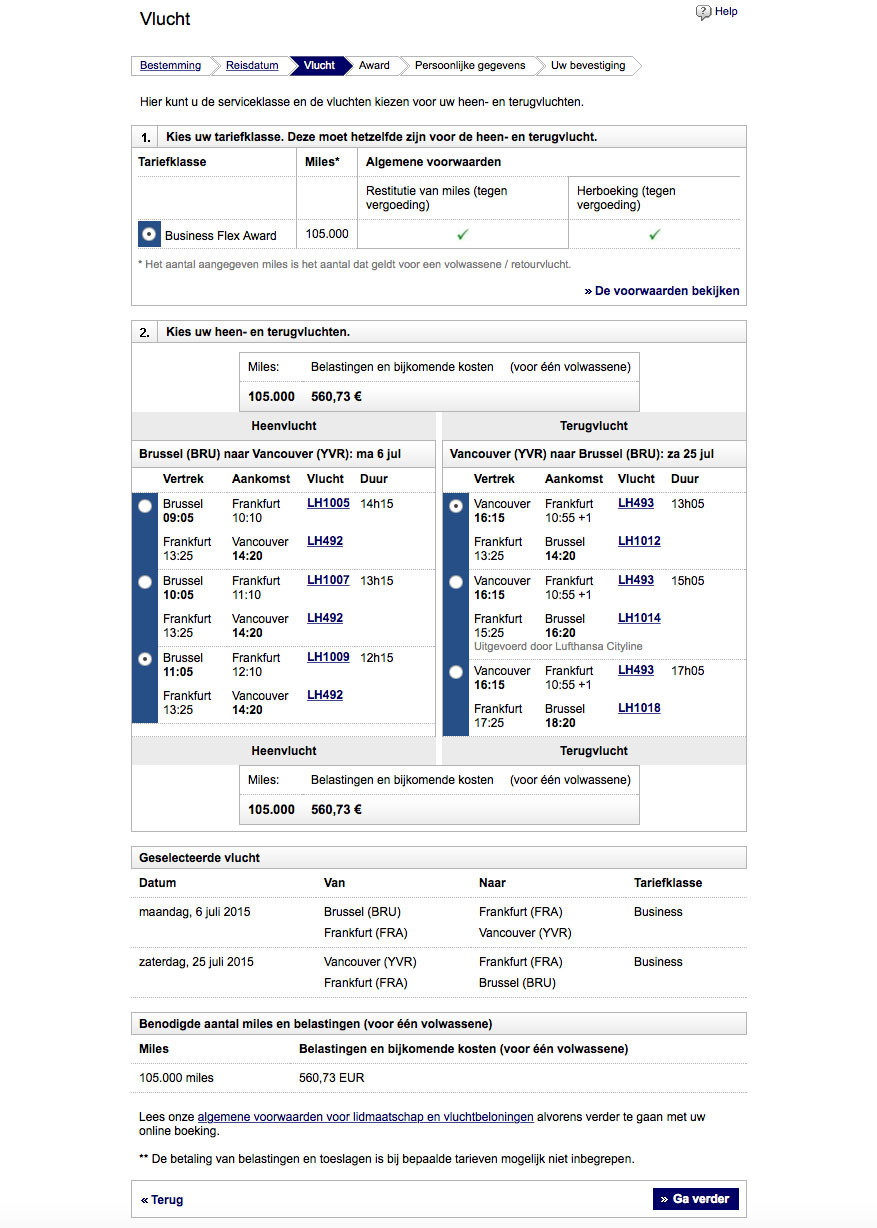Pick return flight arriving Brussels at 18:20
Image resolution: width=877 pixels, height=1228 pixels.
tap(457, 673)
